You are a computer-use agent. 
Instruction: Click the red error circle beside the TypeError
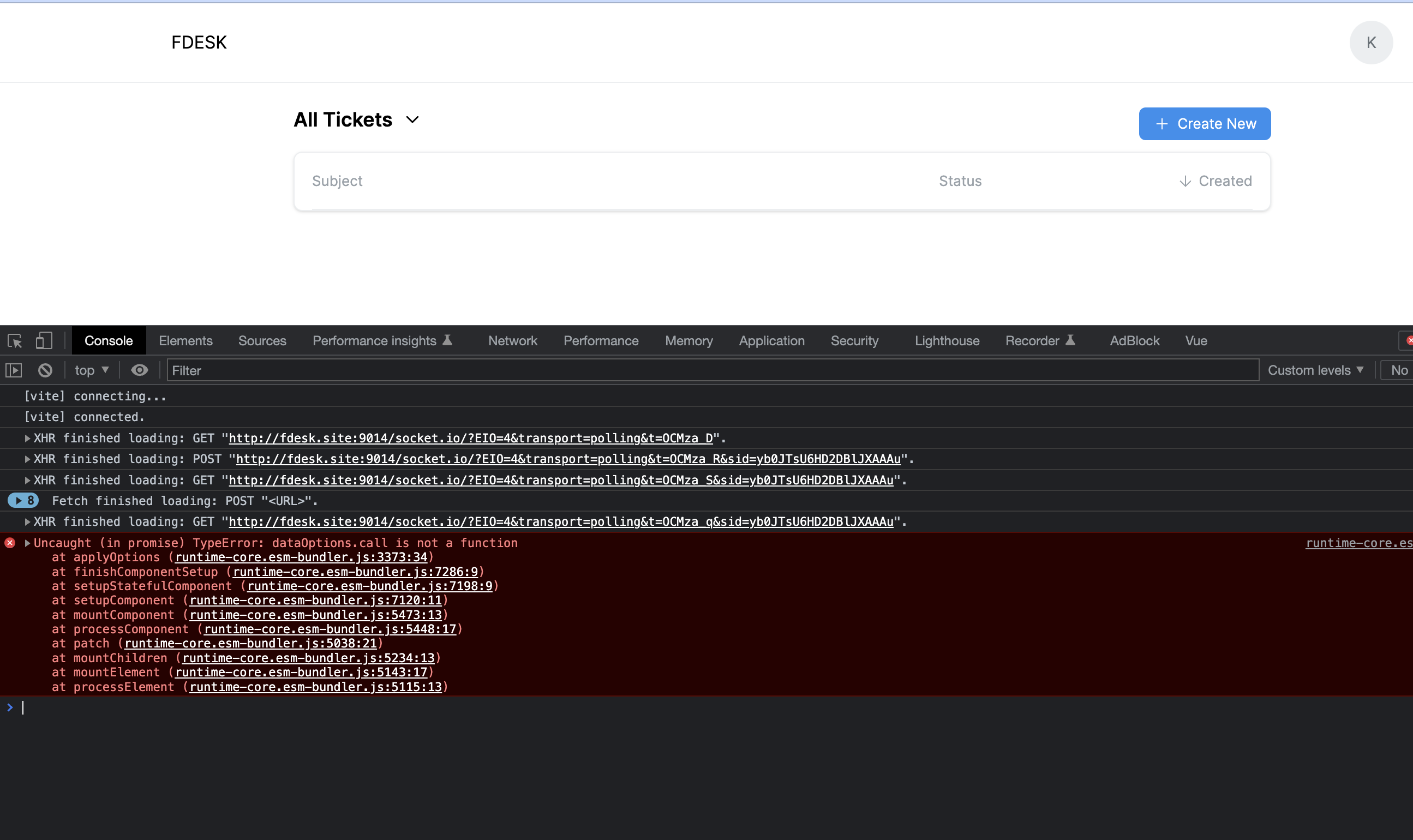pos(10,542)
